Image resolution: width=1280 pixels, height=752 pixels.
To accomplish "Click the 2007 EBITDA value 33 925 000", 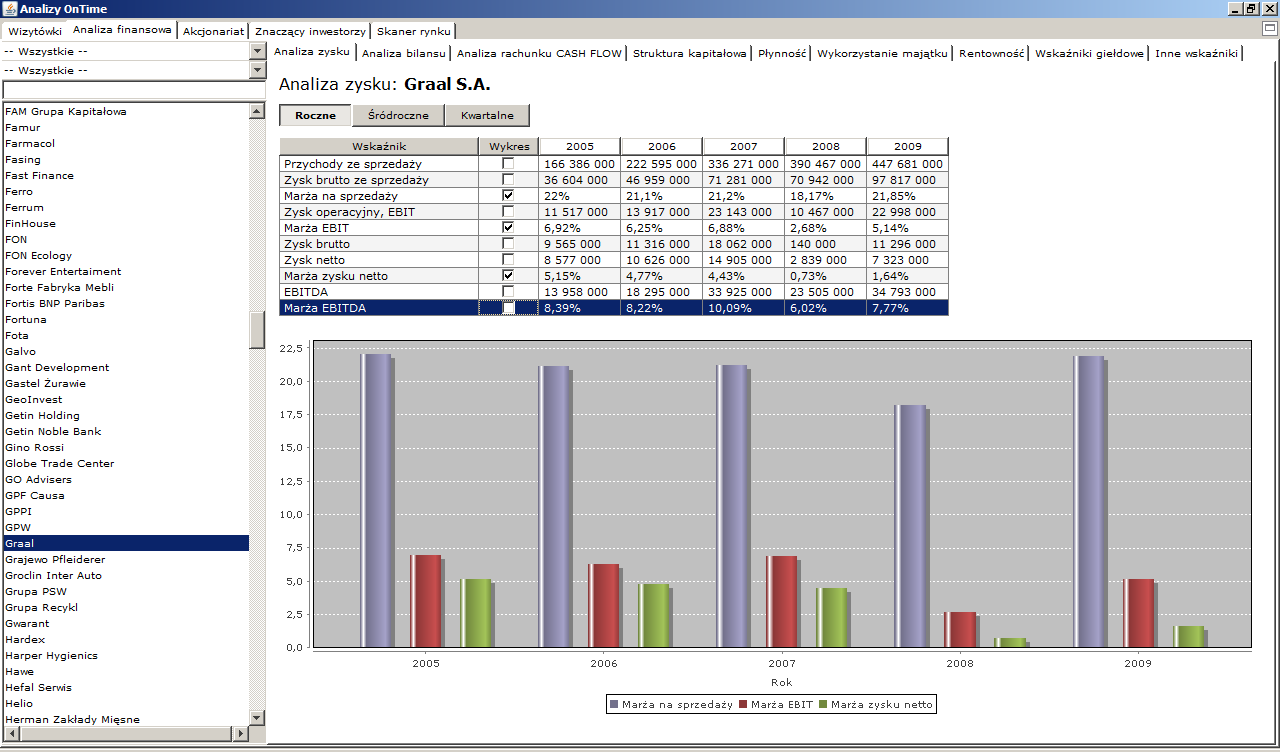I will [x=744, y=291].
